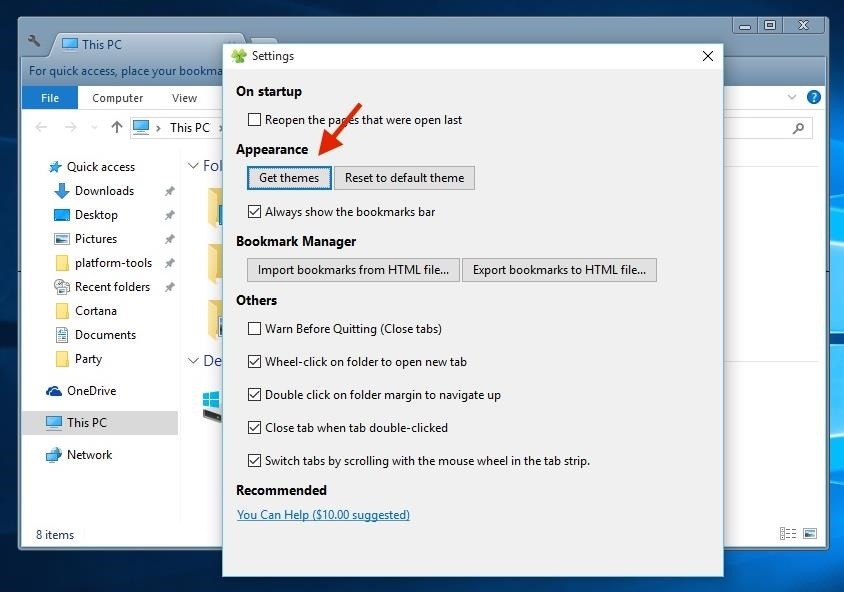Click the Get themes button

289,178
